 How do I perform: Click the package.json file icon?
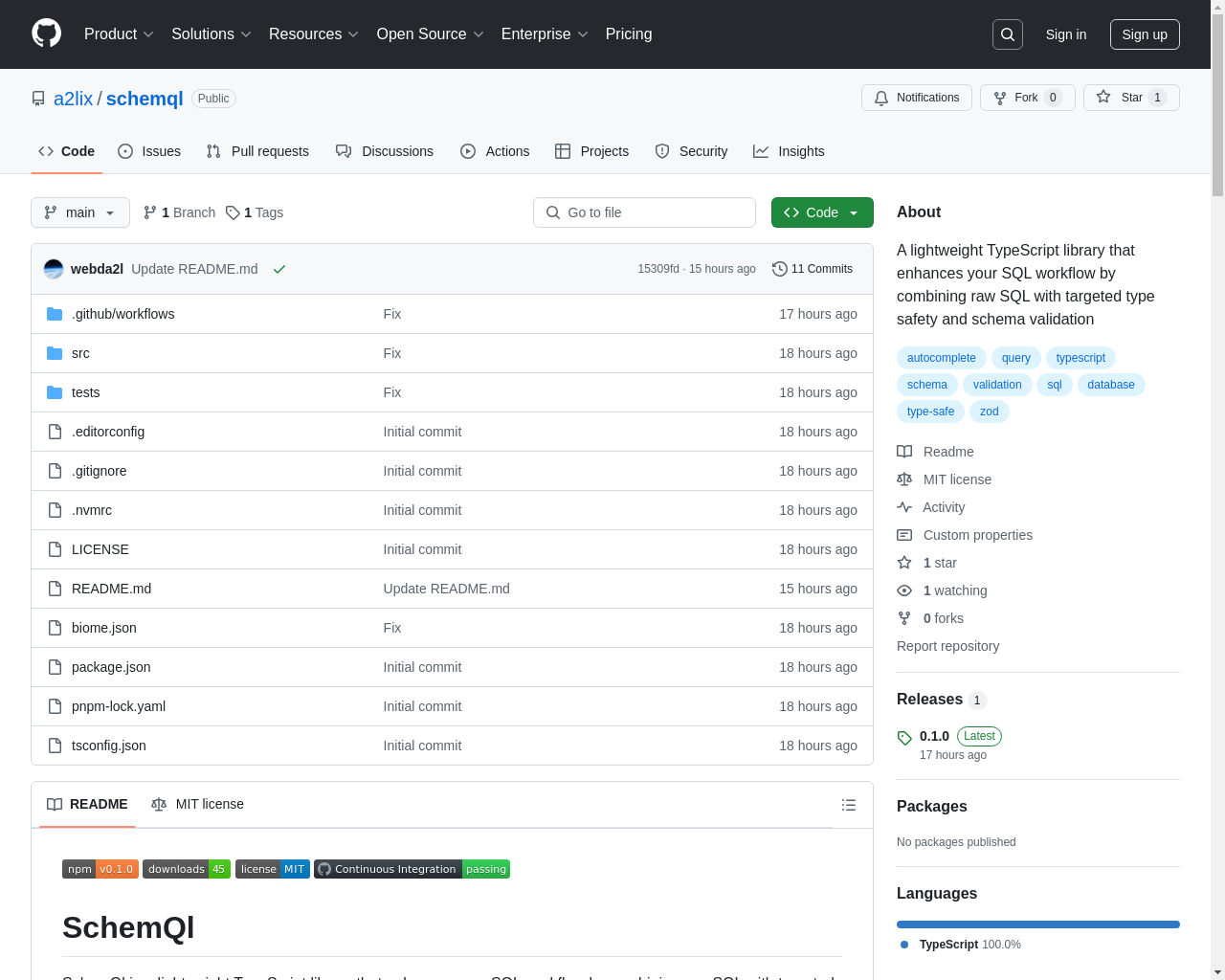click(55, 667)
